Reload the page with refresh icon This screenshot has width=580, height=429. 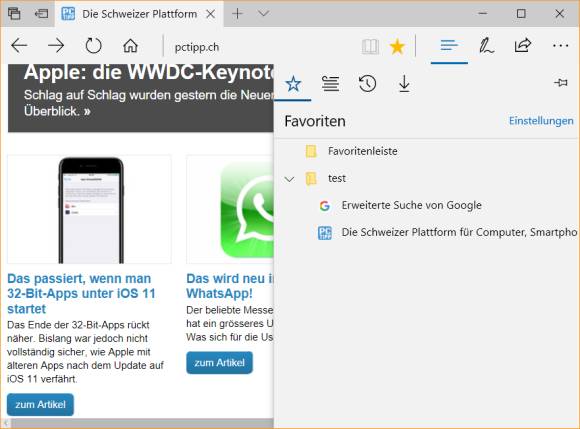pyautogui.click(x=93, y=46)
